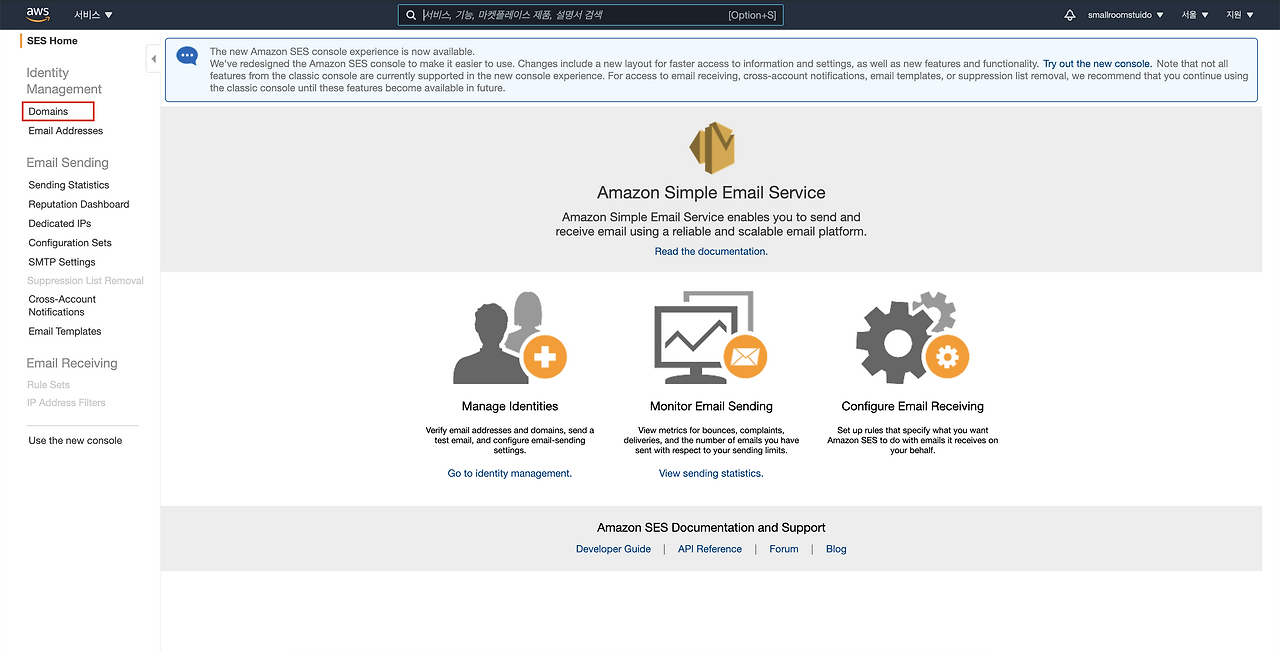Screen dimensions: 1280x653
Task: Open Sending Statistics in sidebar
Action: [69, 185]
